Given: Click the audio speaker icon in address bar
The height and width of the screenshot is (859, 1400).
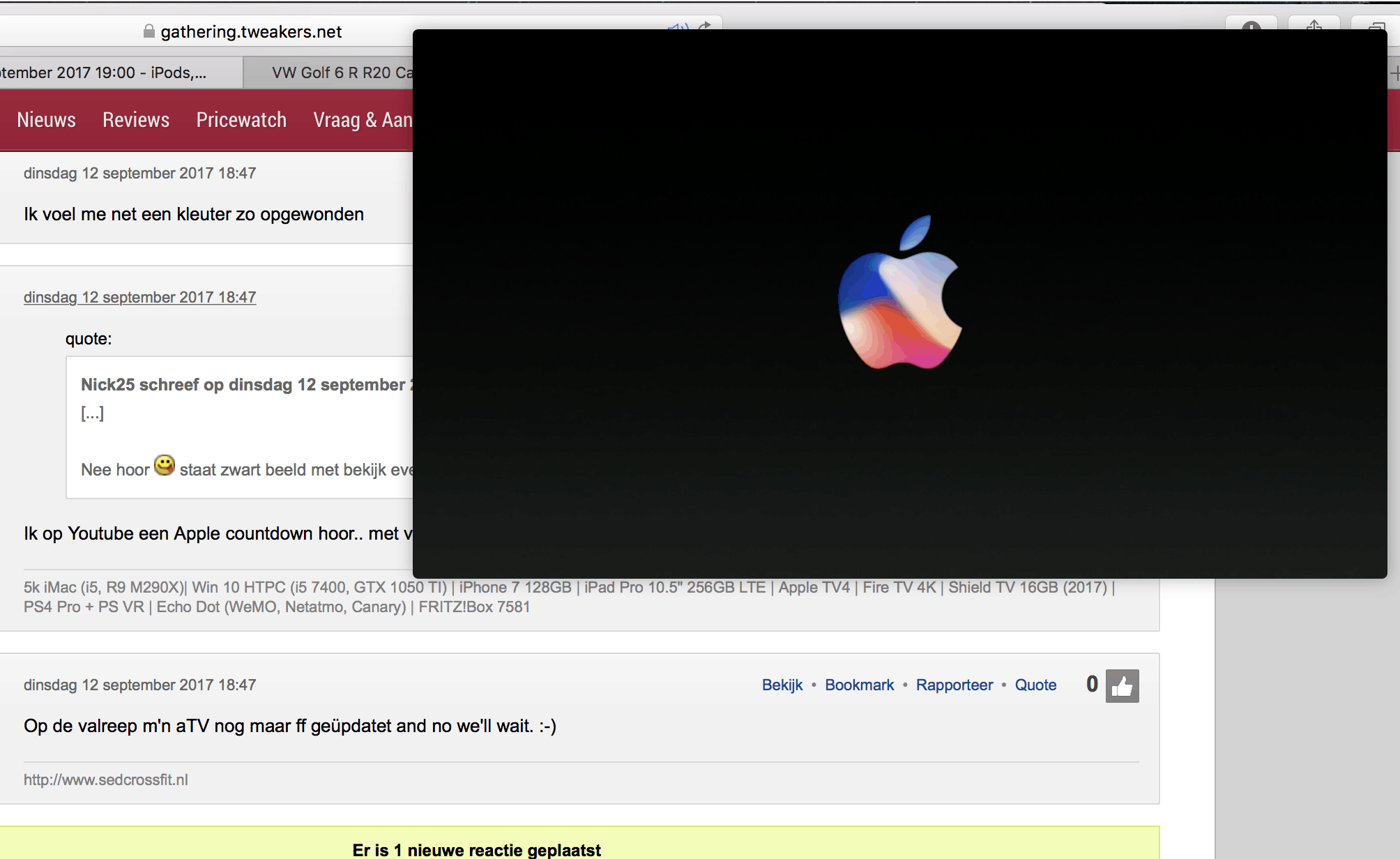Looking at the screenshot, I should 677,27.
